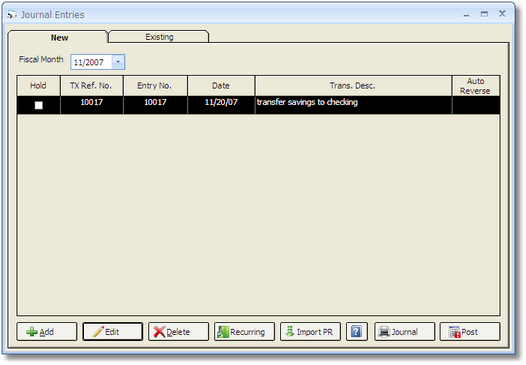526x365 pixels.
Task: Sort by the Hold column header
Action: pos(38,86)
